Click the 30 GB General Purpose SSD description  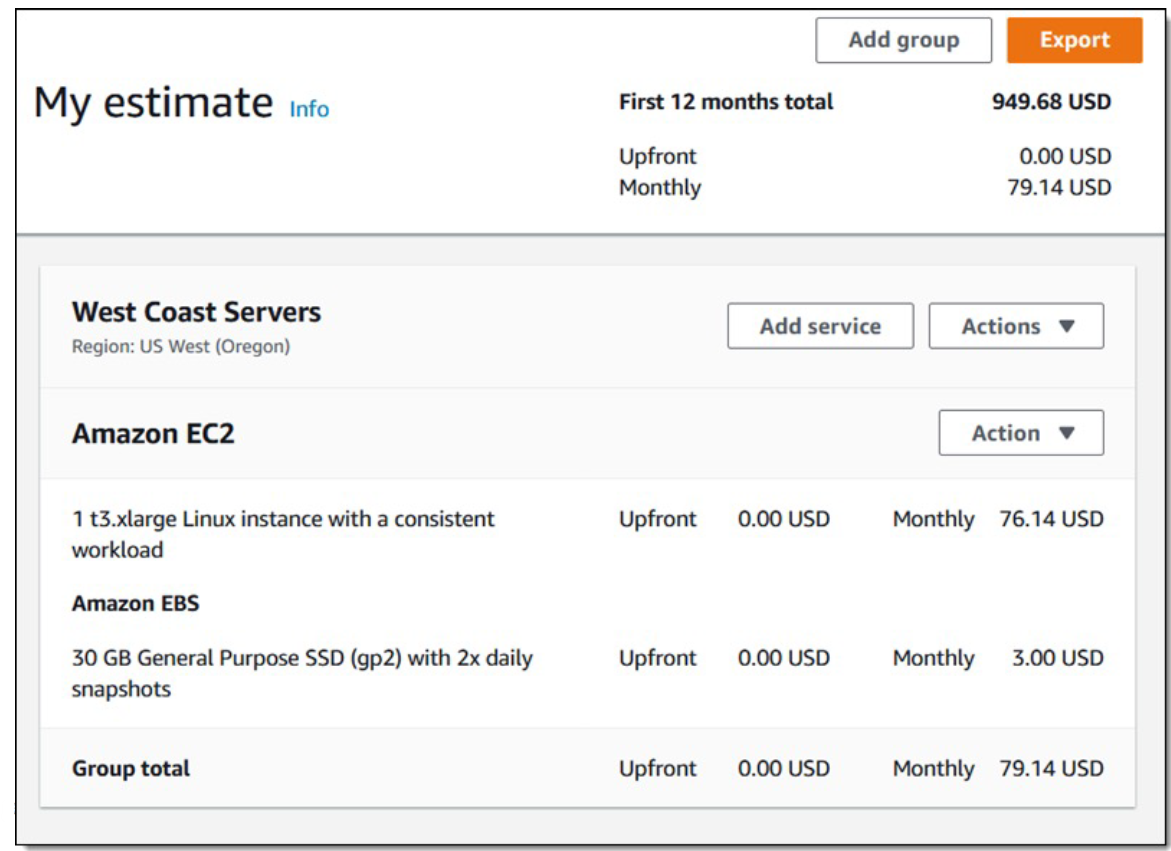[302, 673]
